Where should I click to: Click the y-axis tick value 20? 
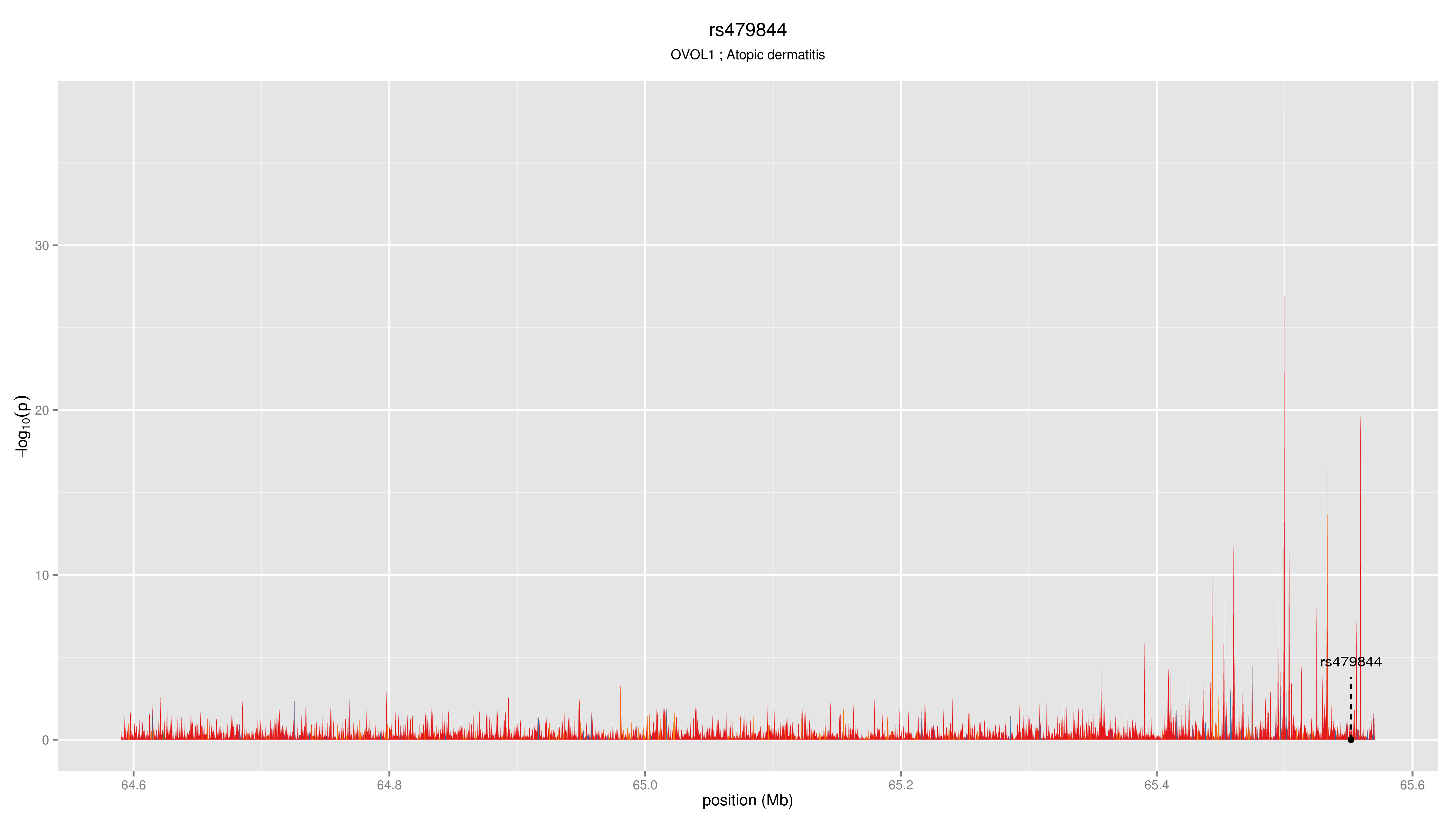(x=42, y=410)
